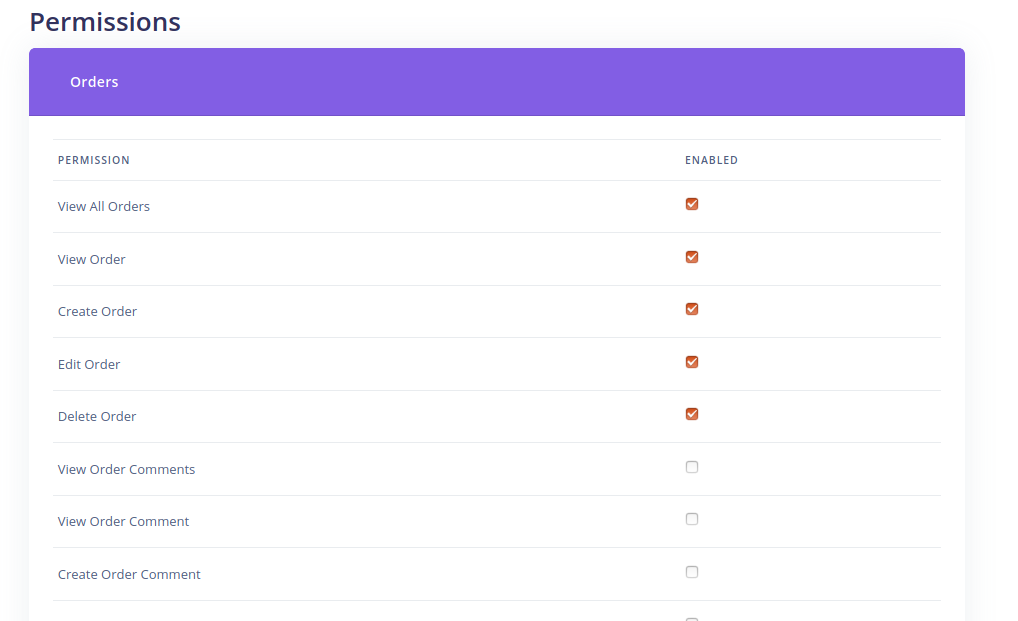Viewport: 1018px width, 621px height.
Task: Click the Edit Order permission label
Action: pos(89,364)
